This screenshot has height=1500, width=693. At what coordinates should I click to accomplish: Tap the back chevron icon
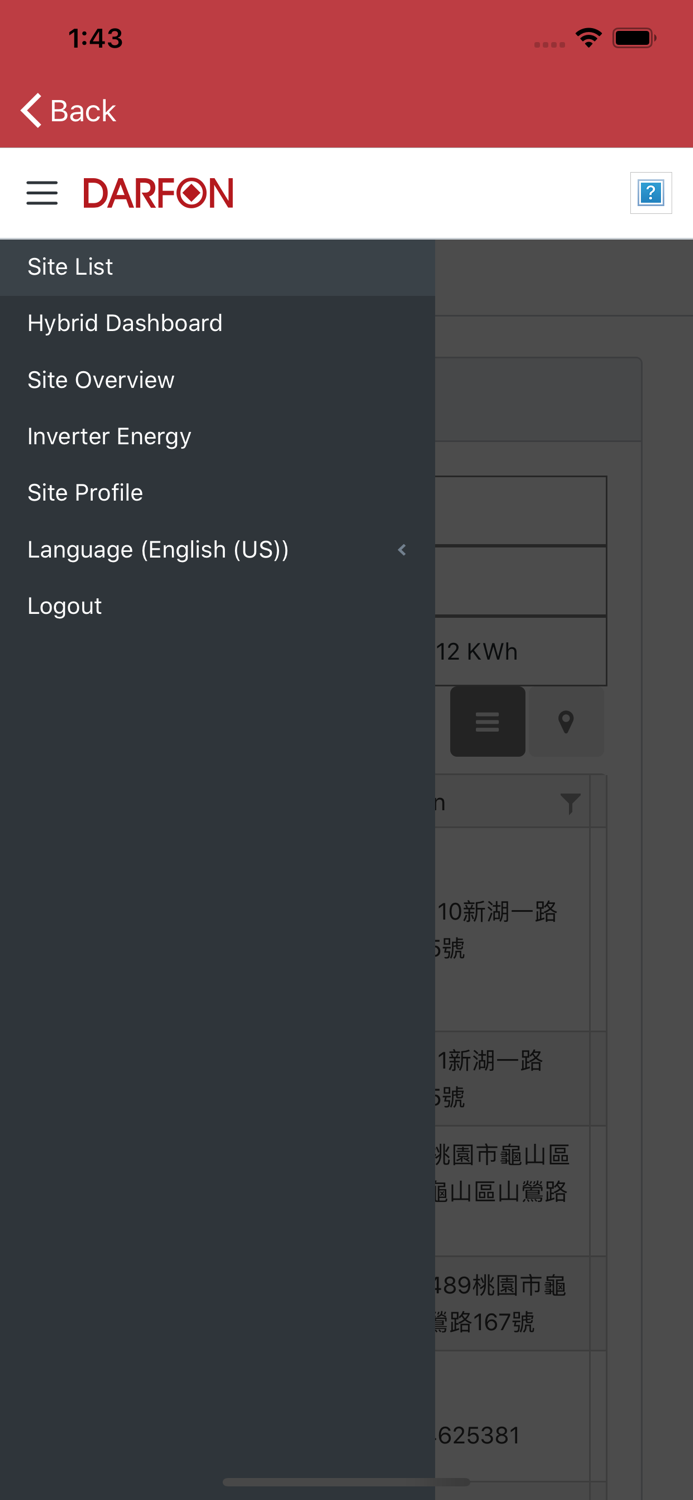coord(28,110)
